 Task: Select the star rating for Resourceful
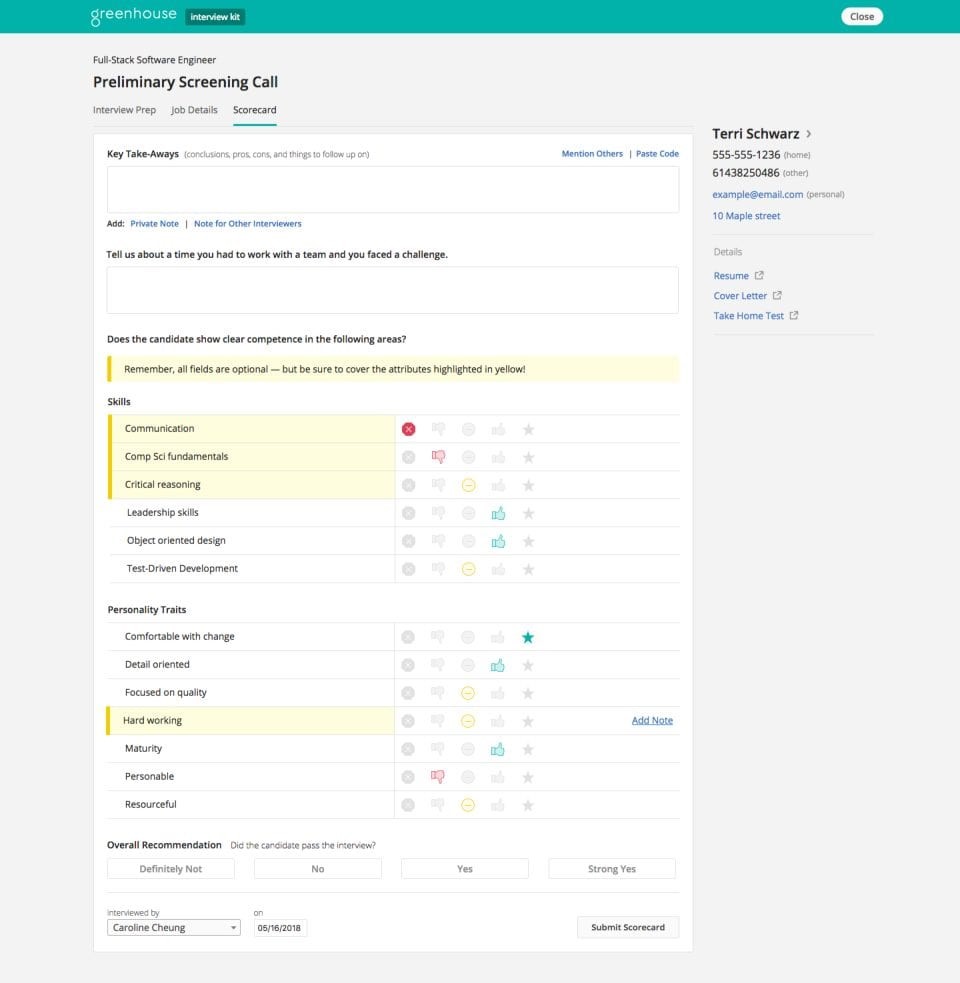coord(528,804)
